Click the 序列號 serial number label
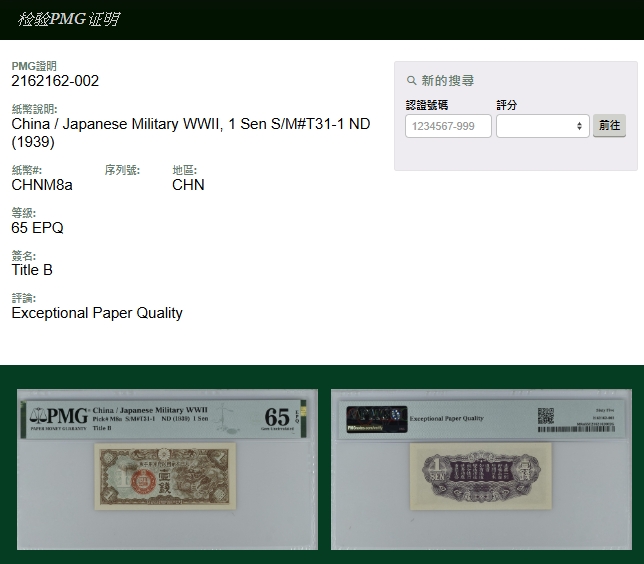Screen dimensions: 644x564 122,170
